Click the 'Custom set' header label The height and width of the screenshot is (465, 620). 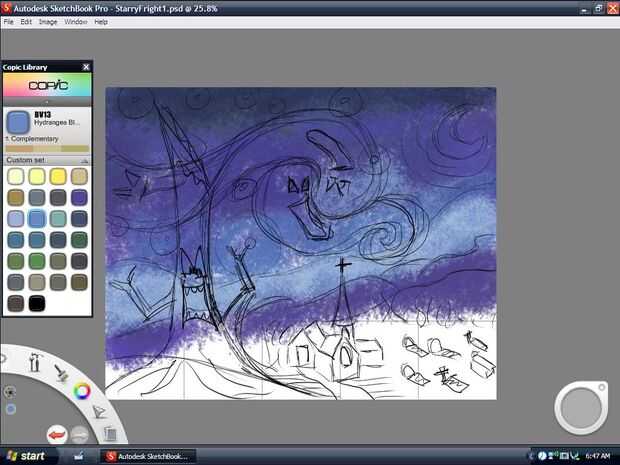pos(25,160)
